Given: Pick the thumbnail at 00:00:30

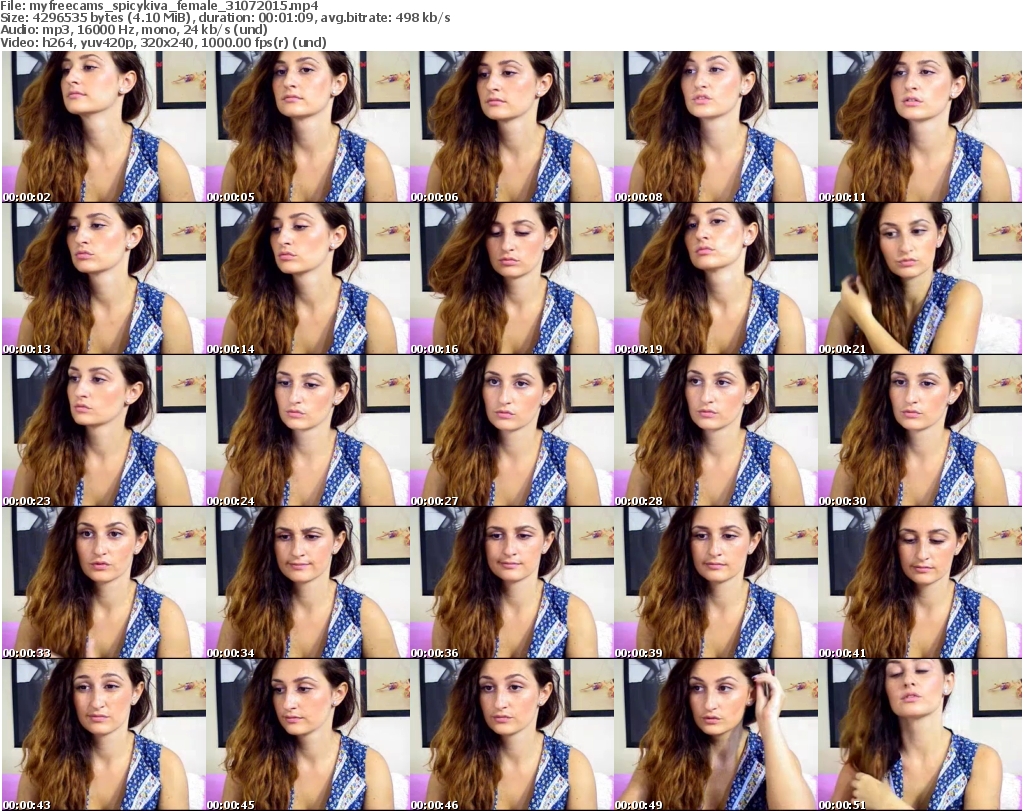Looking at the screenshot, I should (920, 431).
